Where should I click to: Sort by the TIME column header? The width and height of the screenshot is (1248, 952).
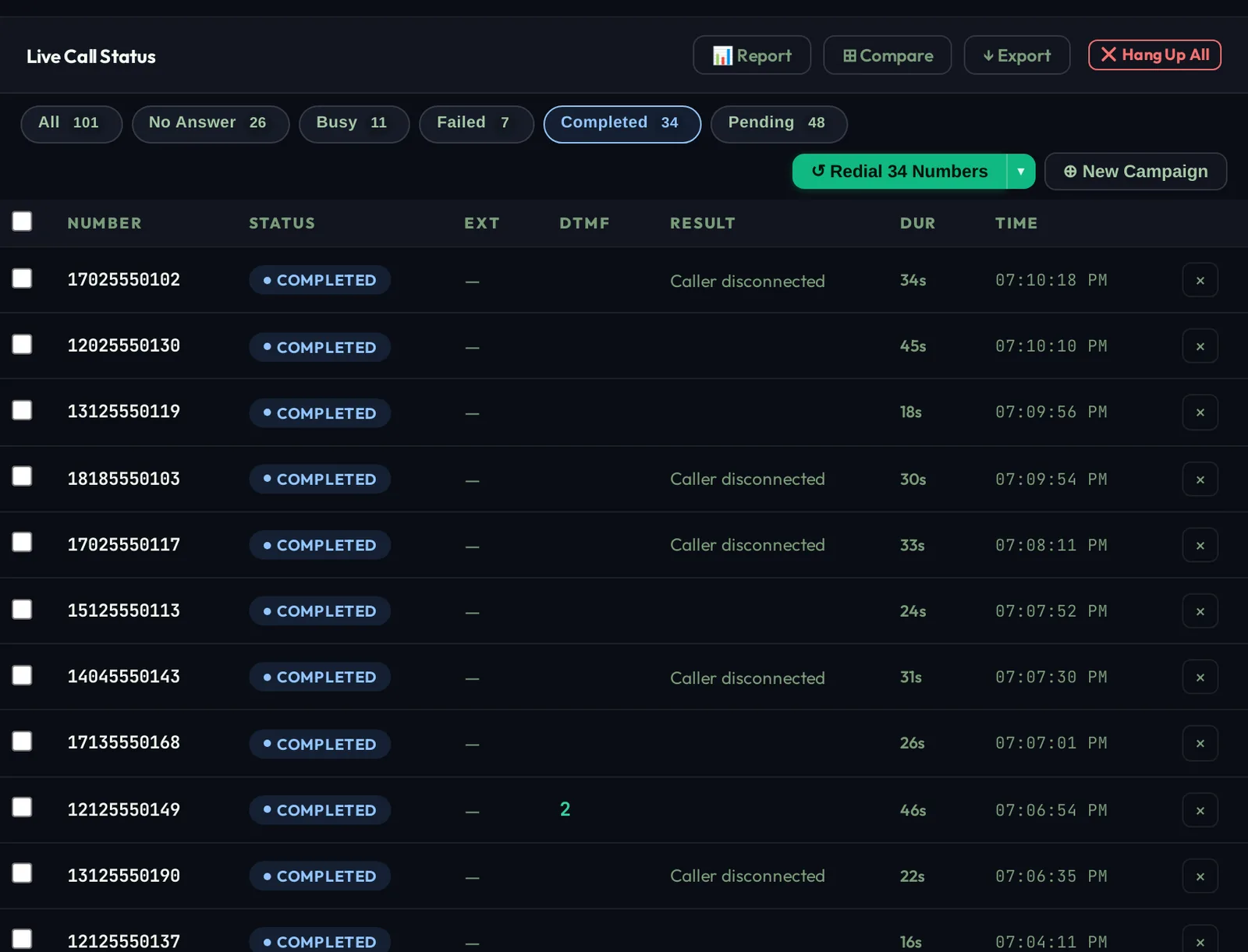[1016, 224]
